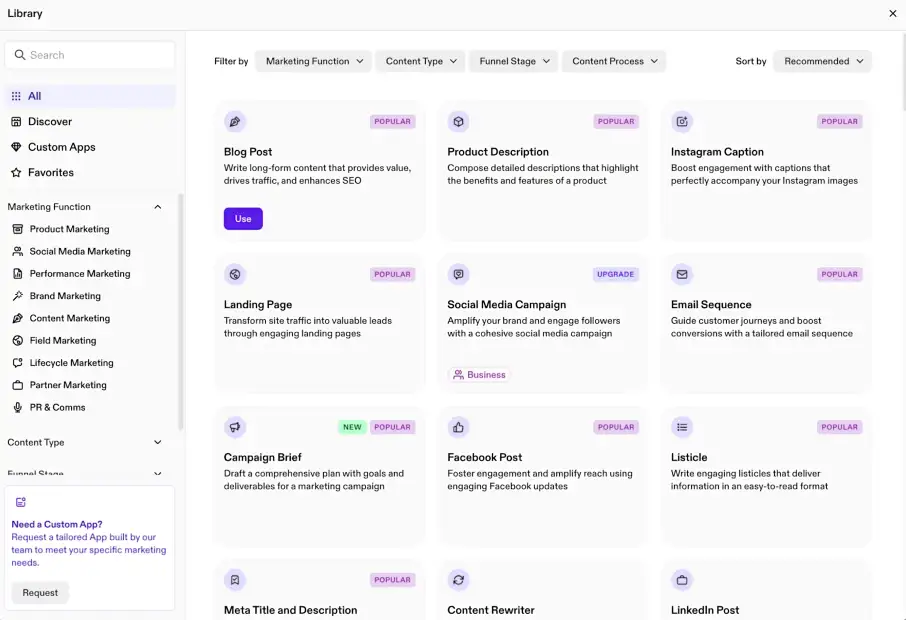Open the Campaign Brief card title
The height and width of the screenshot is (620, 906).
click(262, 457)
